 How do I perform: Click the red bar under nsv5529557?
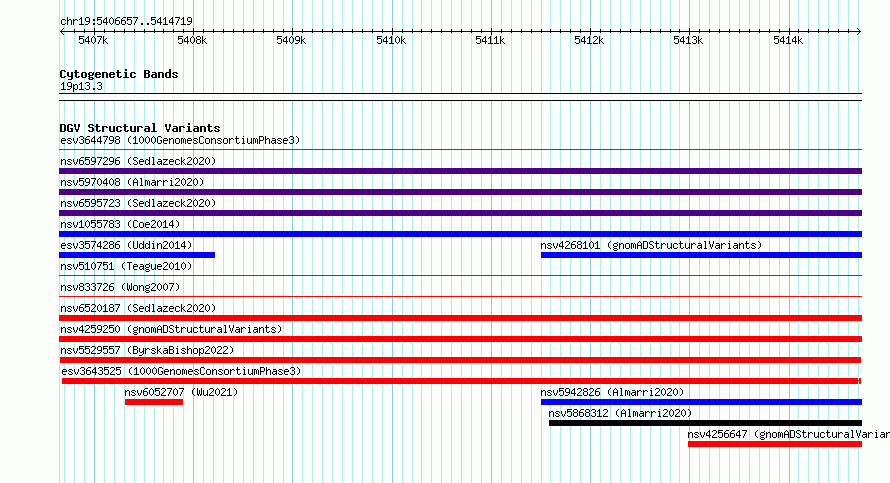coord(460,360)
